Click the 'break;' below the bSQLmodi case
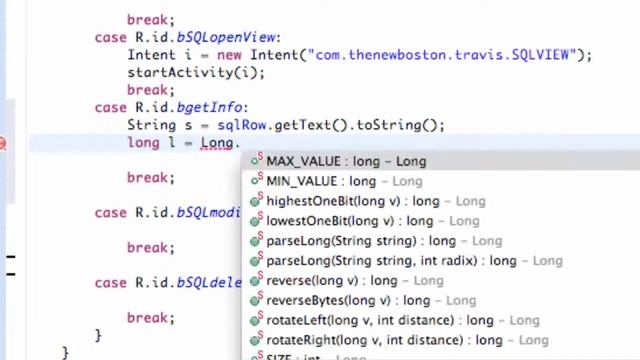Viewport: 640px width, 360px height. click(x=151, y=248)
